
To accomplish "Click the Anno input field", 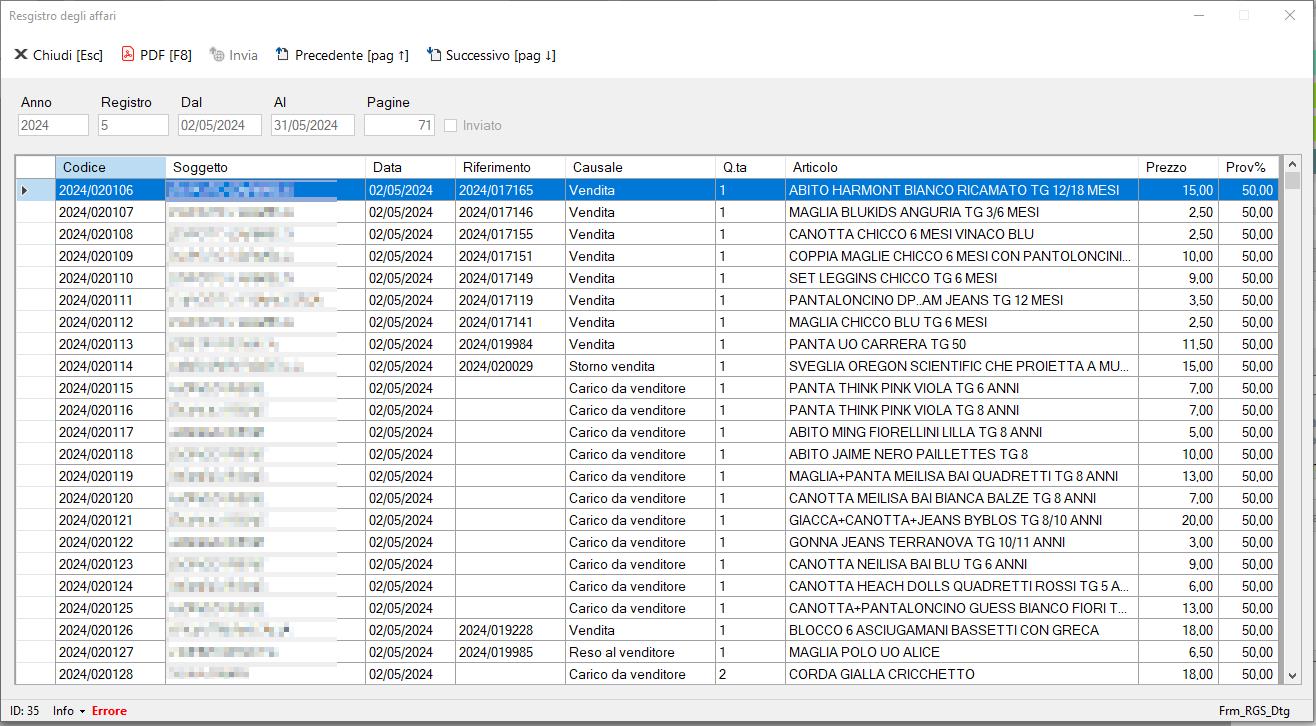I will tap(53, 125).
